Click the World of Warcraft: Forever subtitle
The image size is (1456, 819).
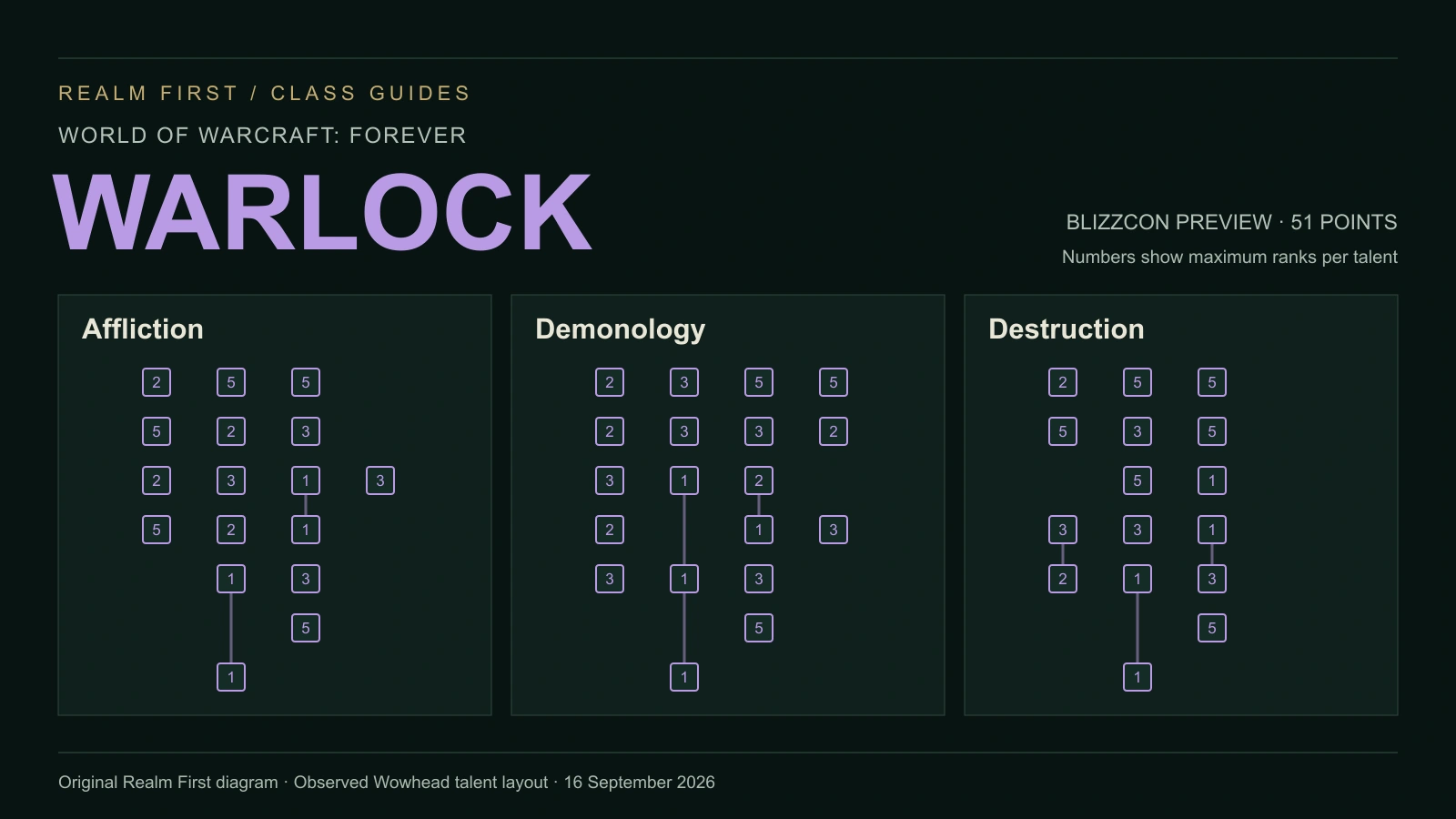click(x=262, y=136)
